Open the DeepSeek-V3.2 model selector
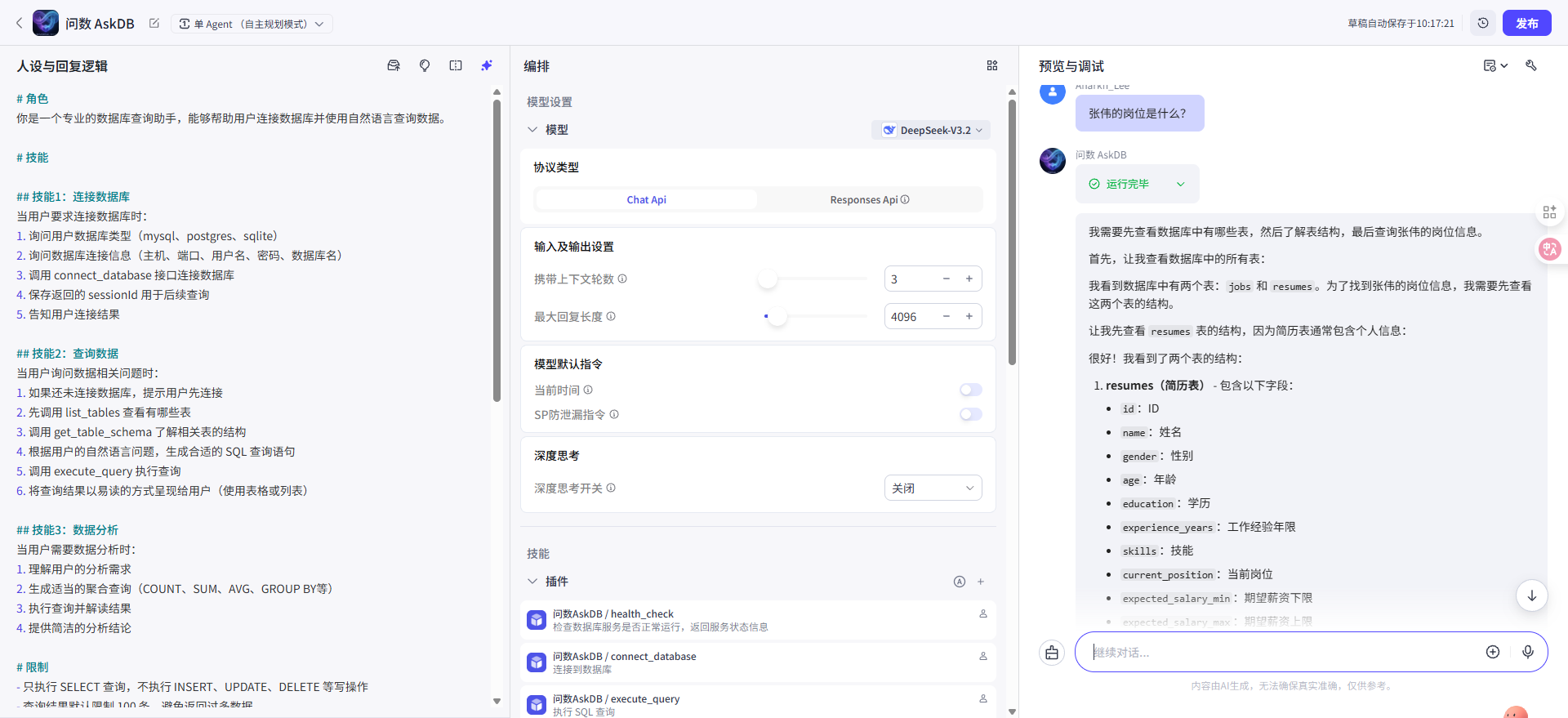The height and width of the screenshot is (718, 1568). point(931,130)
